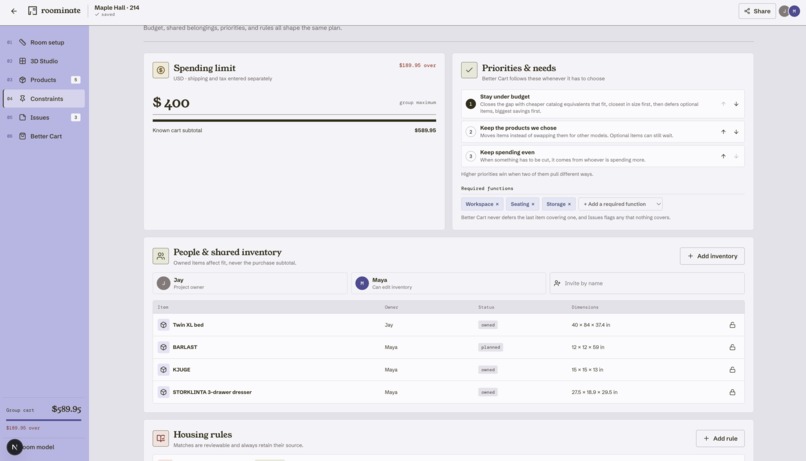Click the Spending limit dollar icon
806x461 pixels.
[160, 70]
